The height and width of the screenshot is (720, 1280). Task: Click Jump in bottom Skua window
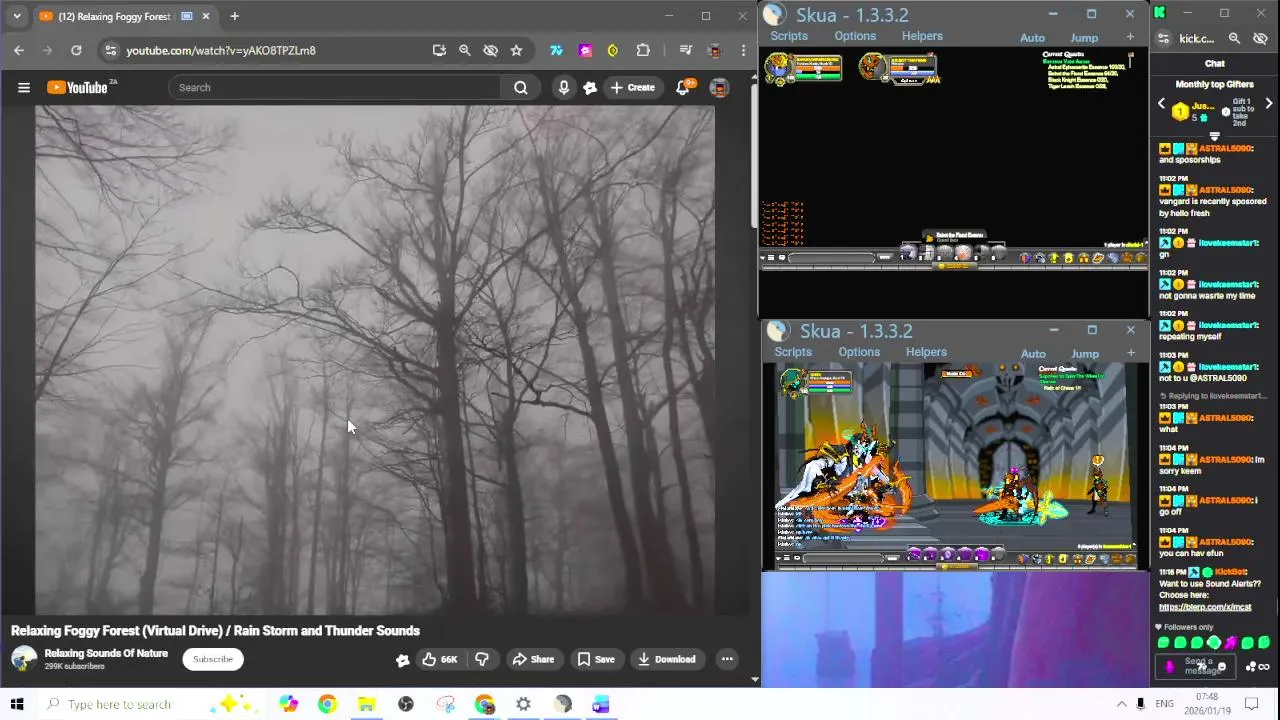1085,354
